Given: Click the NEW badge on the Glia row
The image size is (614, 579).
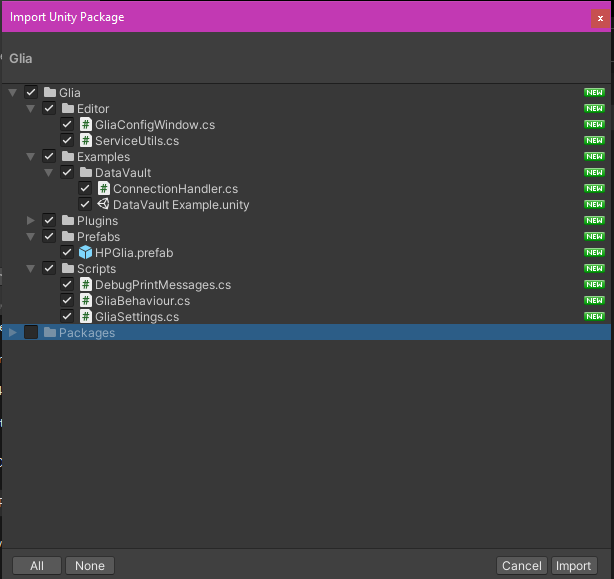Looking at the screenshot, I should (595, 93).
